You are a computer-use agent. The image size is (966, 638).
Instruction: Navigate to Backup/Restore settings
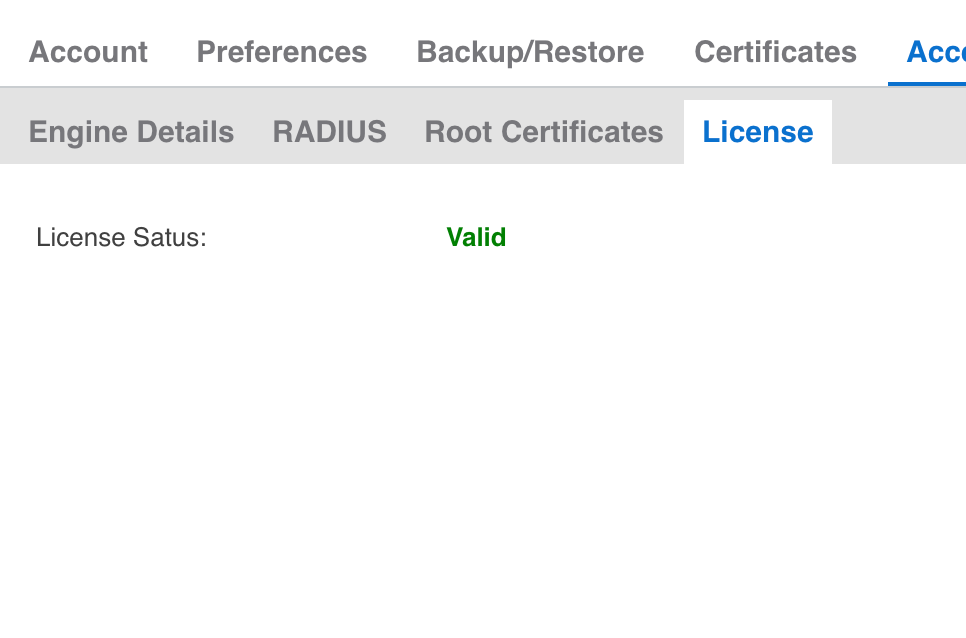point(530,52)
